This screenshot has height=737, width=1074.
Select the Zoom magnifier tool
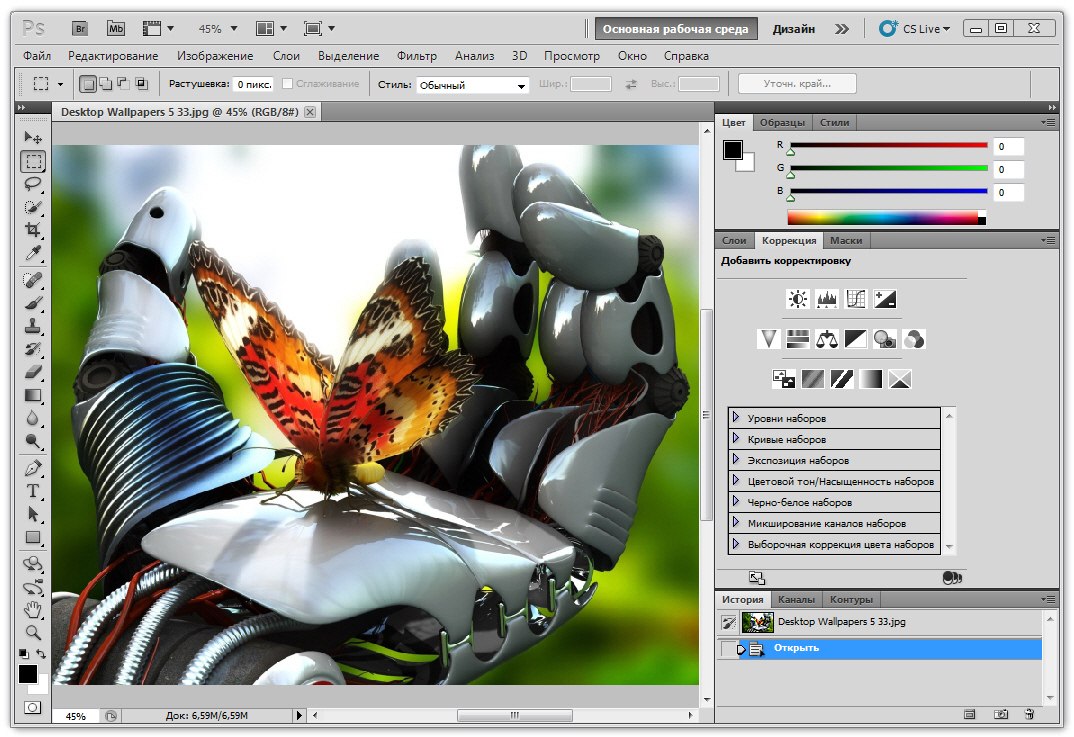coord(33,632)
